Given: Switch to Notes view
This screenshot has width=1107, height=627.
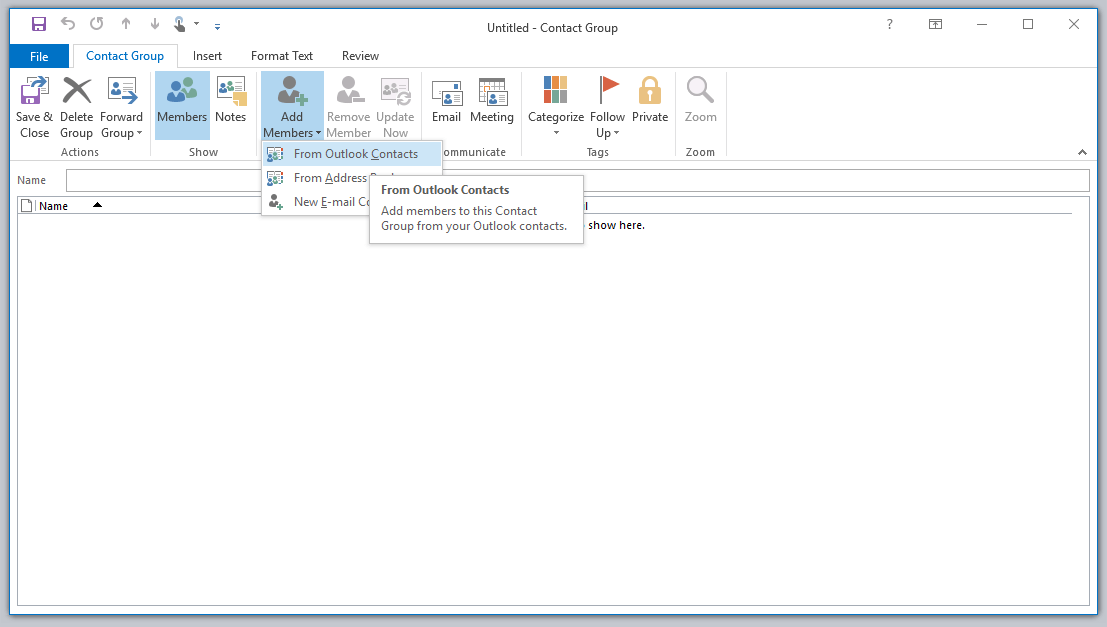Looking at the screenshot, I should point(231,106).
